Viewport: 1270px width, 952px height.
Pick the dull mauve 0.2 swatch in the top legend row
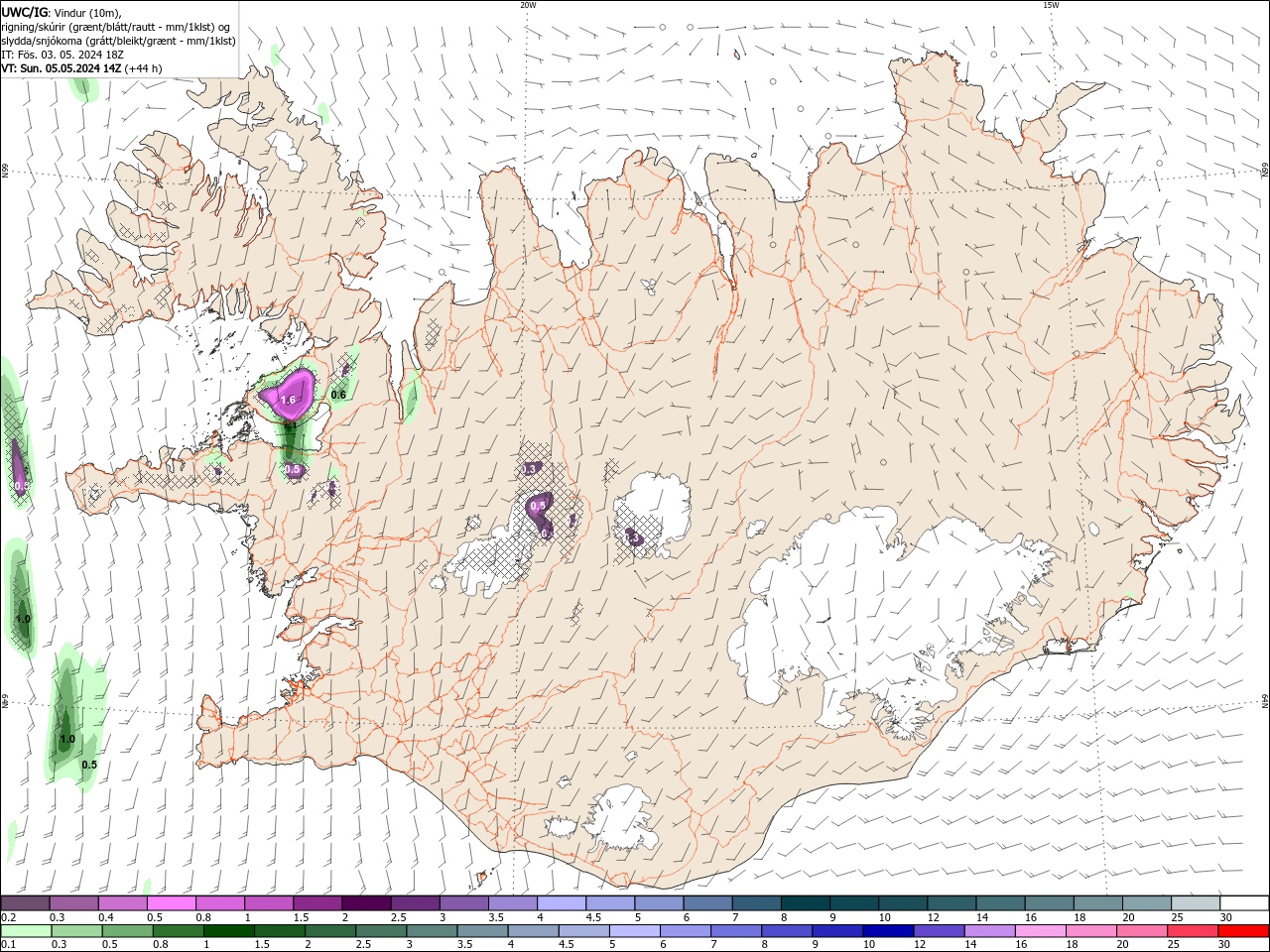(25, 903)
